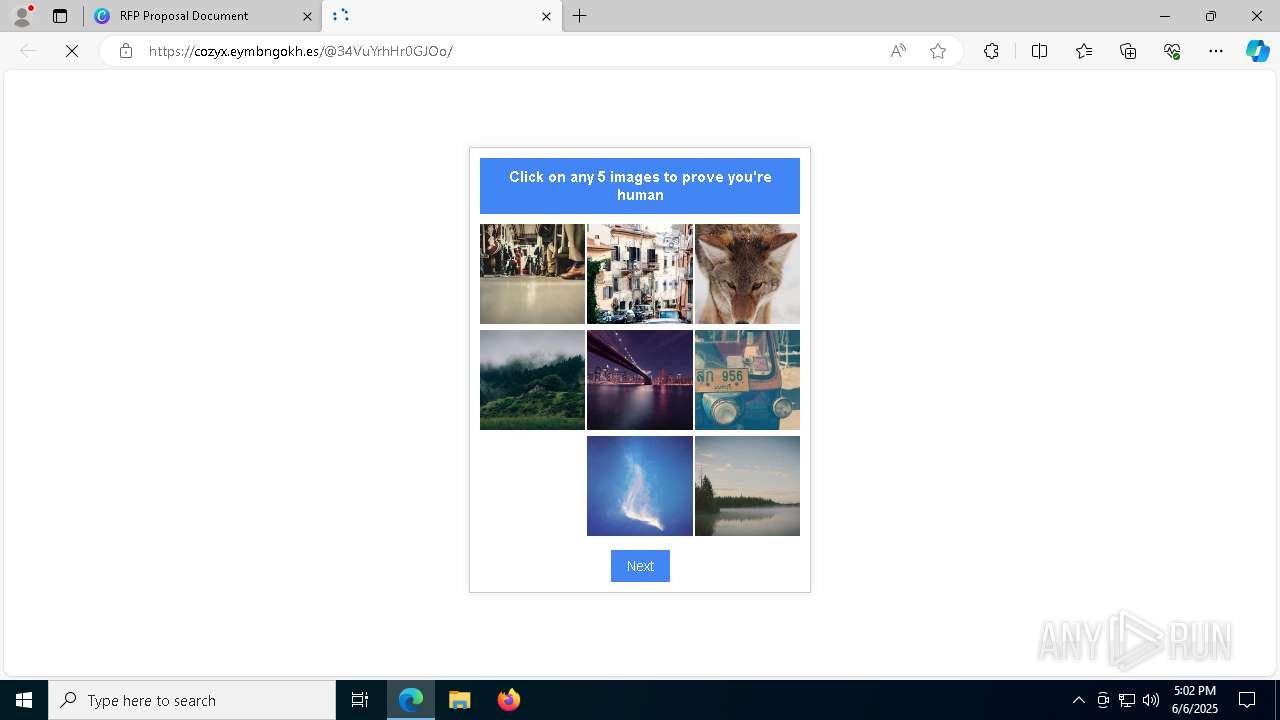
Task: Open Settings and more menu
Action: [1216, 51]
